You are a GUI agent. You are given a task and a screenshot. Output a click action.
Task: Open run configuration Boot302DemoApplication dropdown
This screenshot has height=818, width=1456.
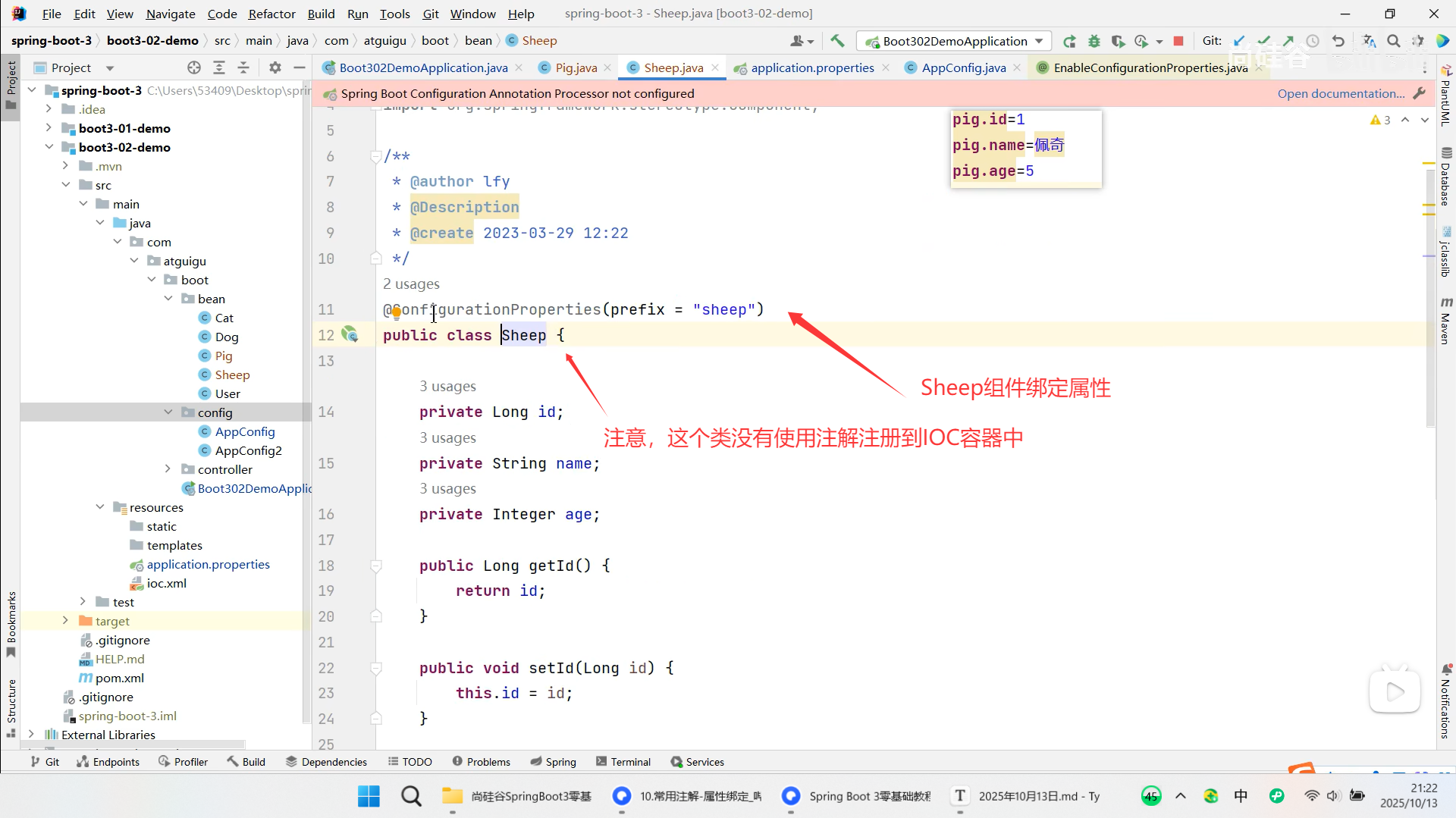tap(955, 41)
